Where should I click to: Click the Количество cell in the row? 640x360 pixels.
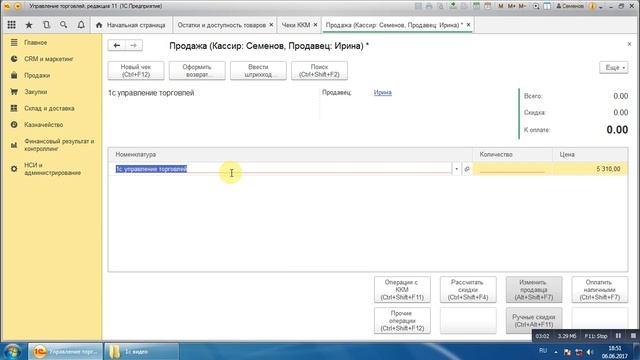[512, 169]
